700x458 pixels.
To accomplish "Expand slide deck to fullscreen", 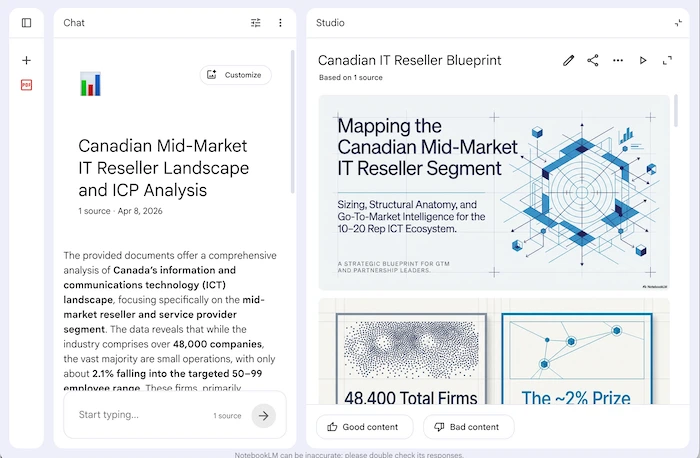I will coord(667,60).
